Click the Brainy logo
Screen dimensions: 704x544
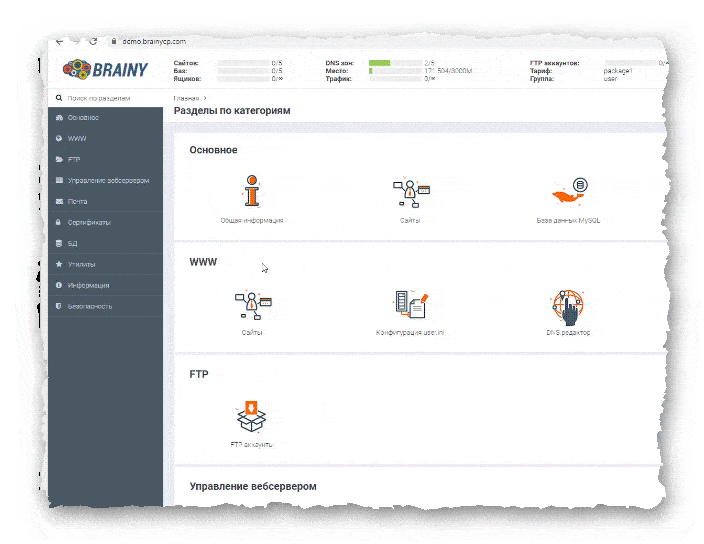tap(106, 69)
